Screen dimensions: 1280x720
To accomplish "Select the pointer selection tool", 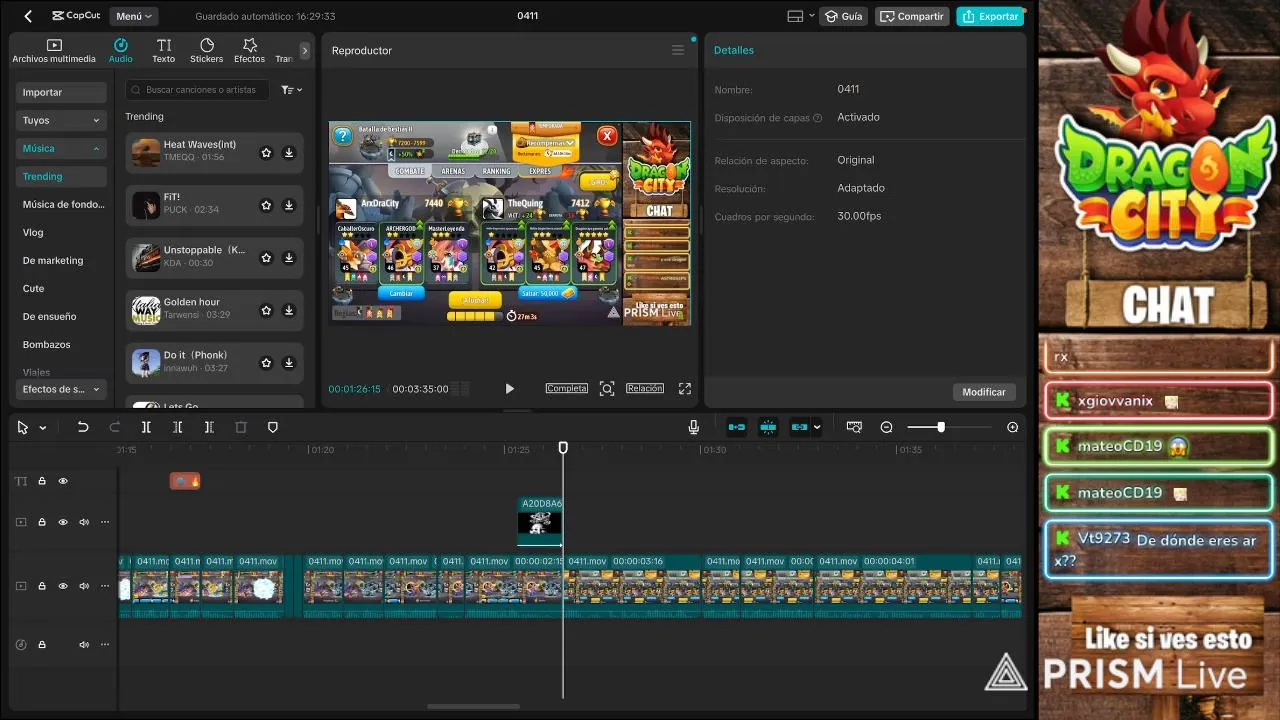I will click(23, 427).
